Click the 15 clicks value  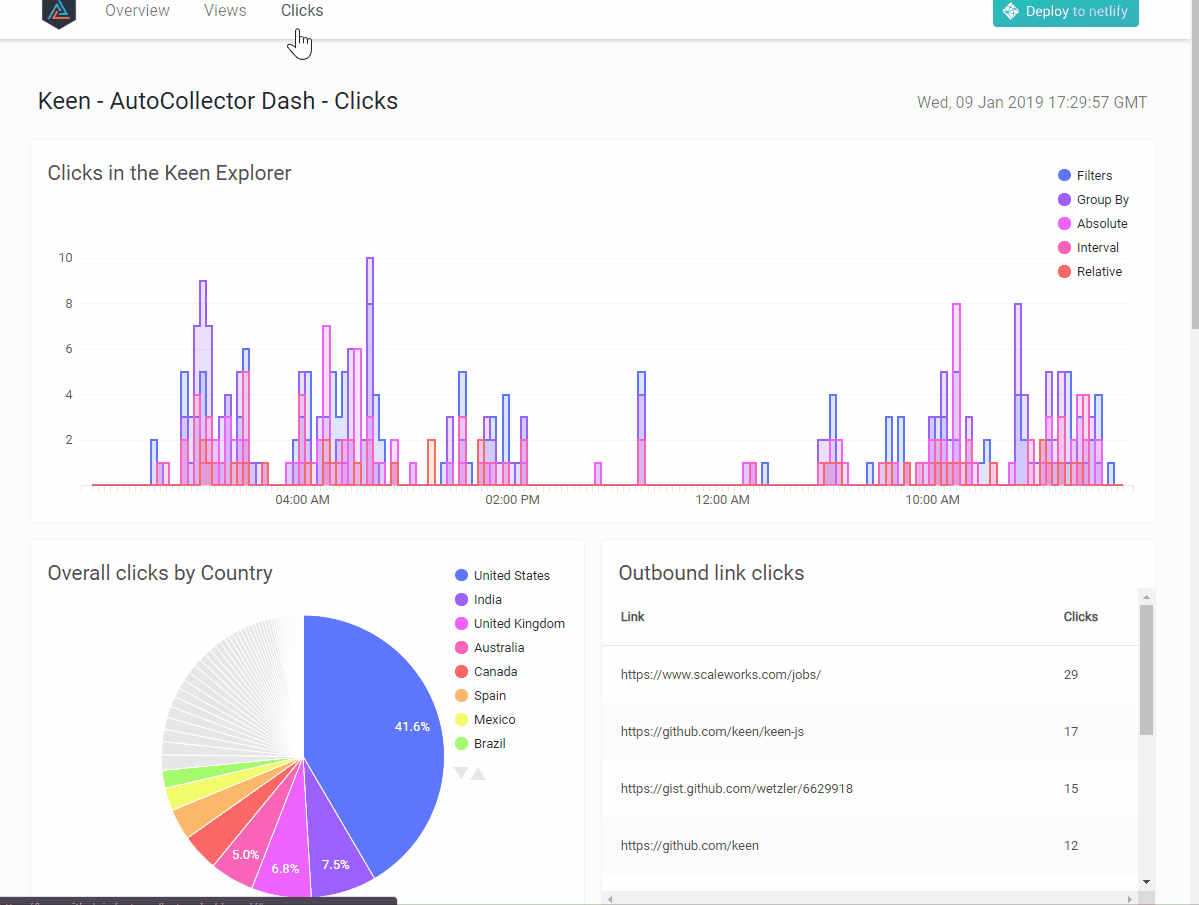[x=1071, y=789]
